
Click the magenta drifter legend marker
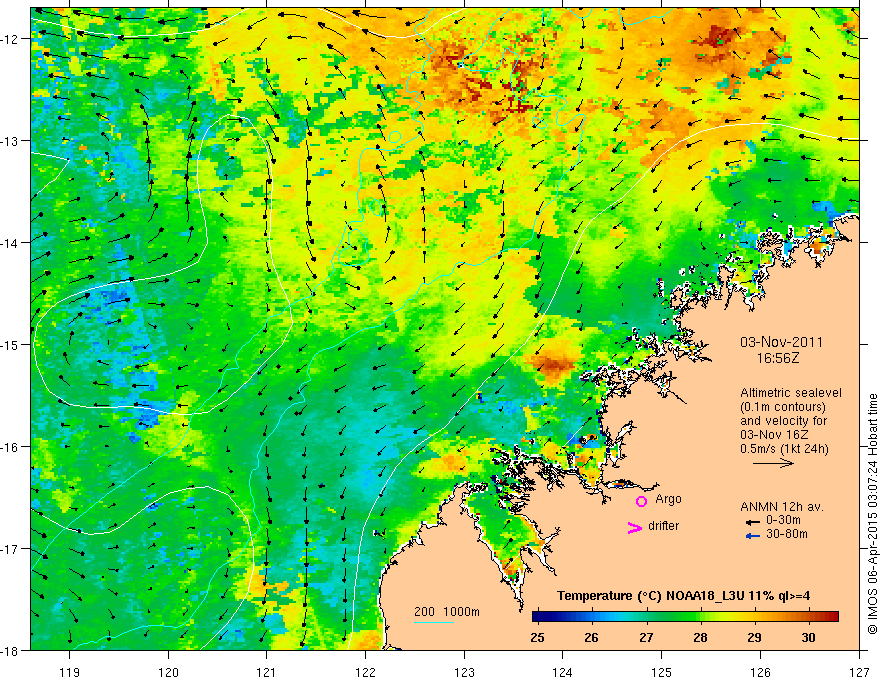pos(634,527)
